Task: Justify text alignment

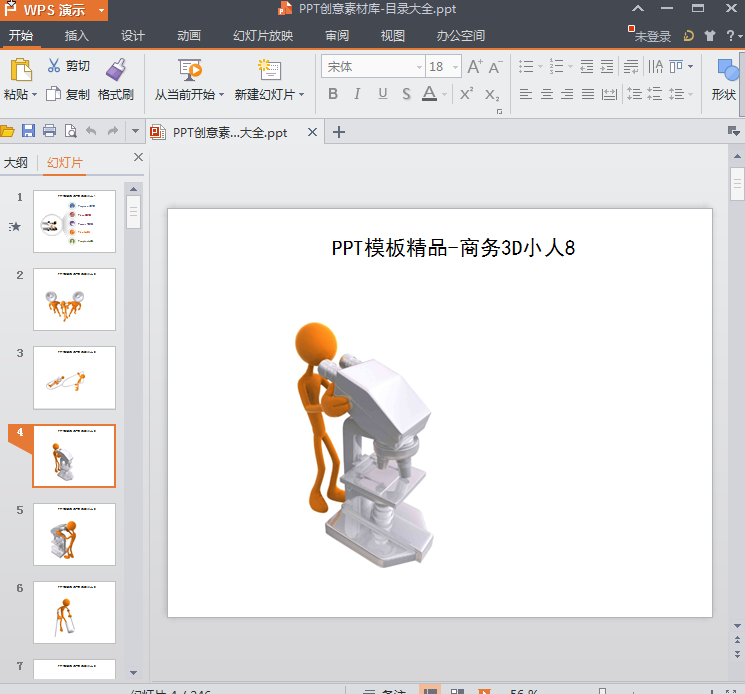Action: point(588,94)
